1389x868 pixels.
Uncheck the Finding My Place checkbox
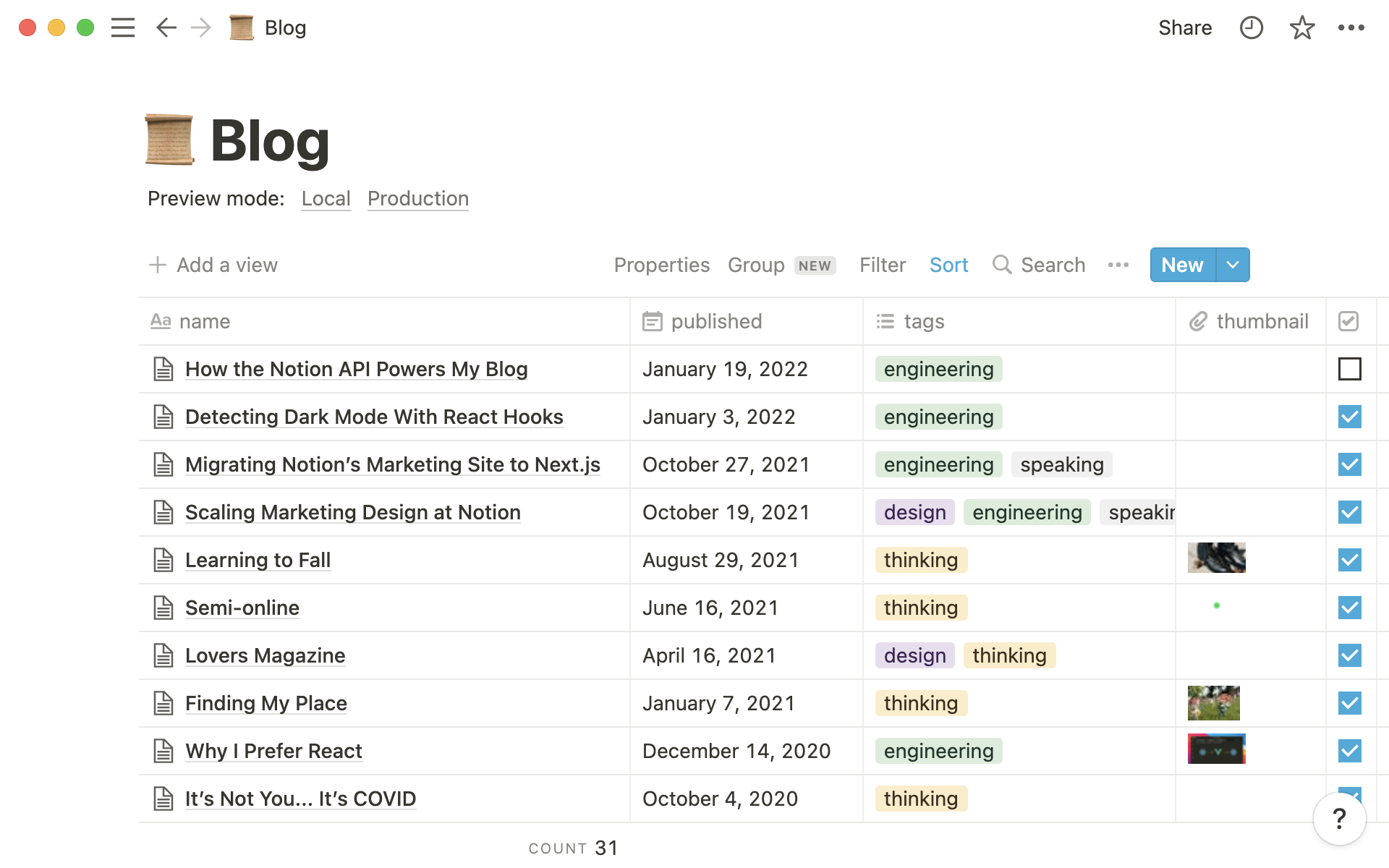[x=1350, y=703]
